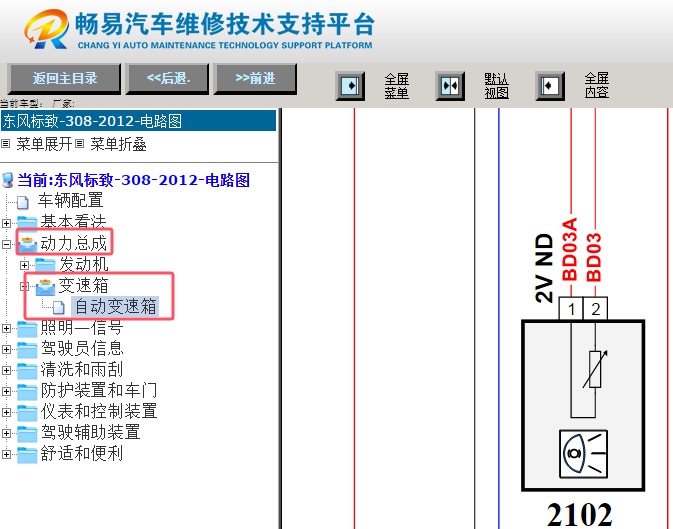Select the 清洗和雨刮 tree label
Image resolution: width=673 pixels, height=529 pixels.
point(82,369)
